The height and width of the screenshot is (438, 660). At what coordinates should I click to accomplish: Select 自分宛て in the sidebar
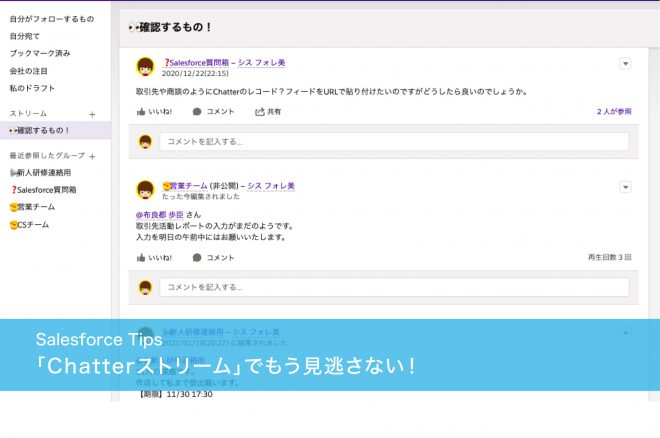24,36
